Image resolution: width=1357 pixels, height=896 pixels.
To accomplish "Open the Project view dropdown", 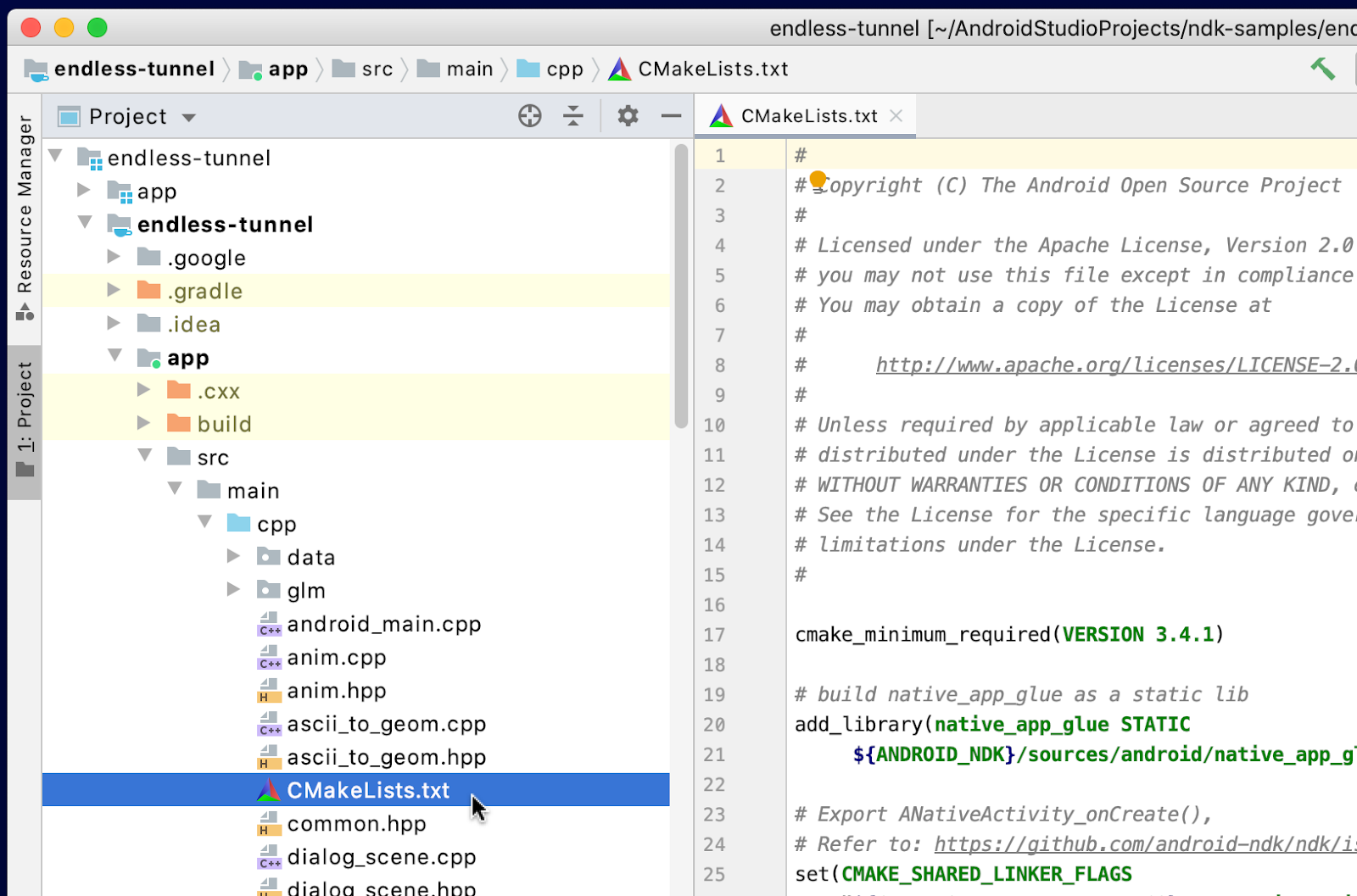I will point(188,118).
